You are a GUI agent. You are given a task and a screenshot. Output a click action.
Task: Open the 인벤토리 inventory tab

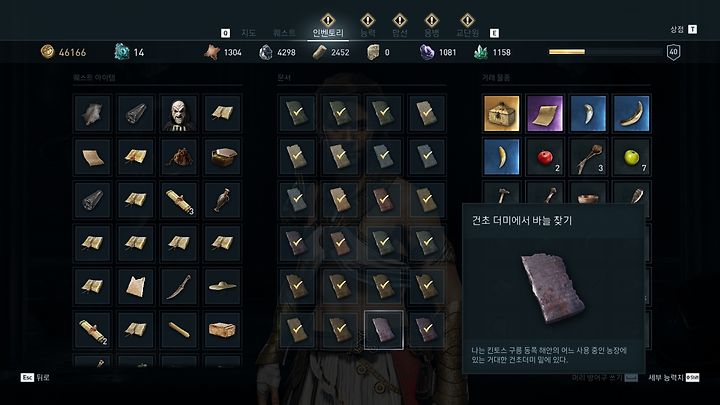coord(328,33)
